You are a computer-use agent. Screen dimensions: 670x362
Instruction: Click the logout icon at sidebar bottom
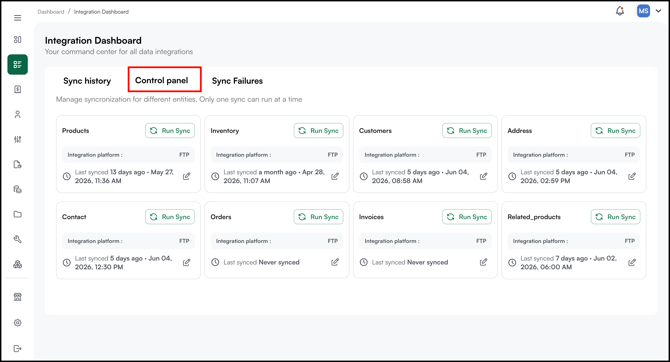click(18, 348)
